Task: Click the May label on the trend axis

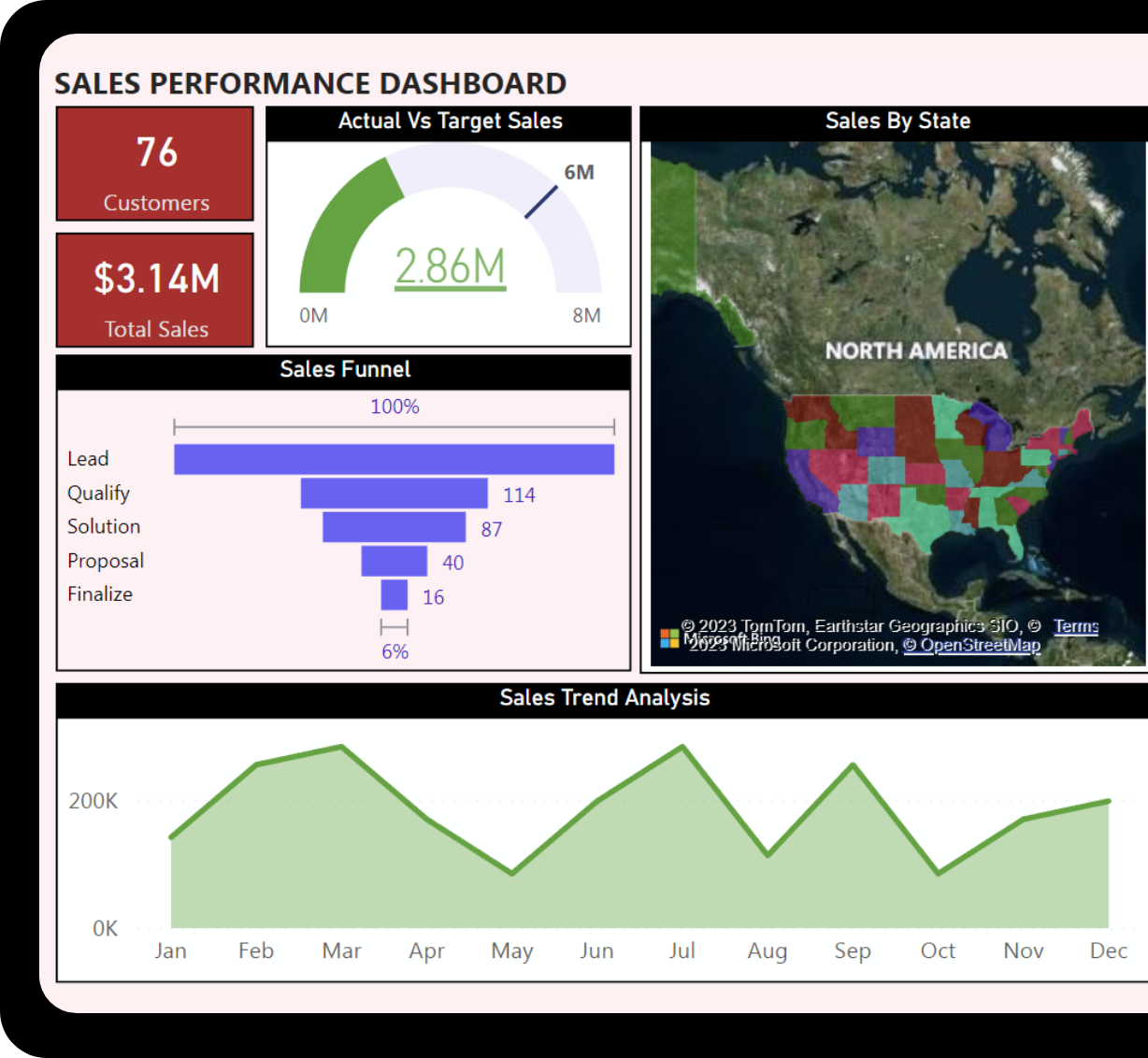Action: tap(512, 952)
